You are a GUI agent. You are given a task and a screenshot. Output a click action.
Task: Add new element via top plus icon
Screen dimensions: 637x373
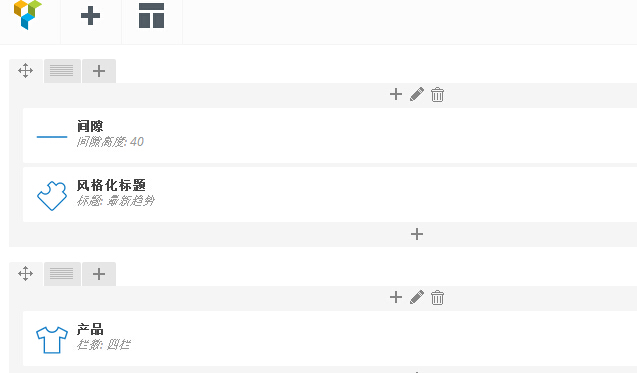(90, 16)
